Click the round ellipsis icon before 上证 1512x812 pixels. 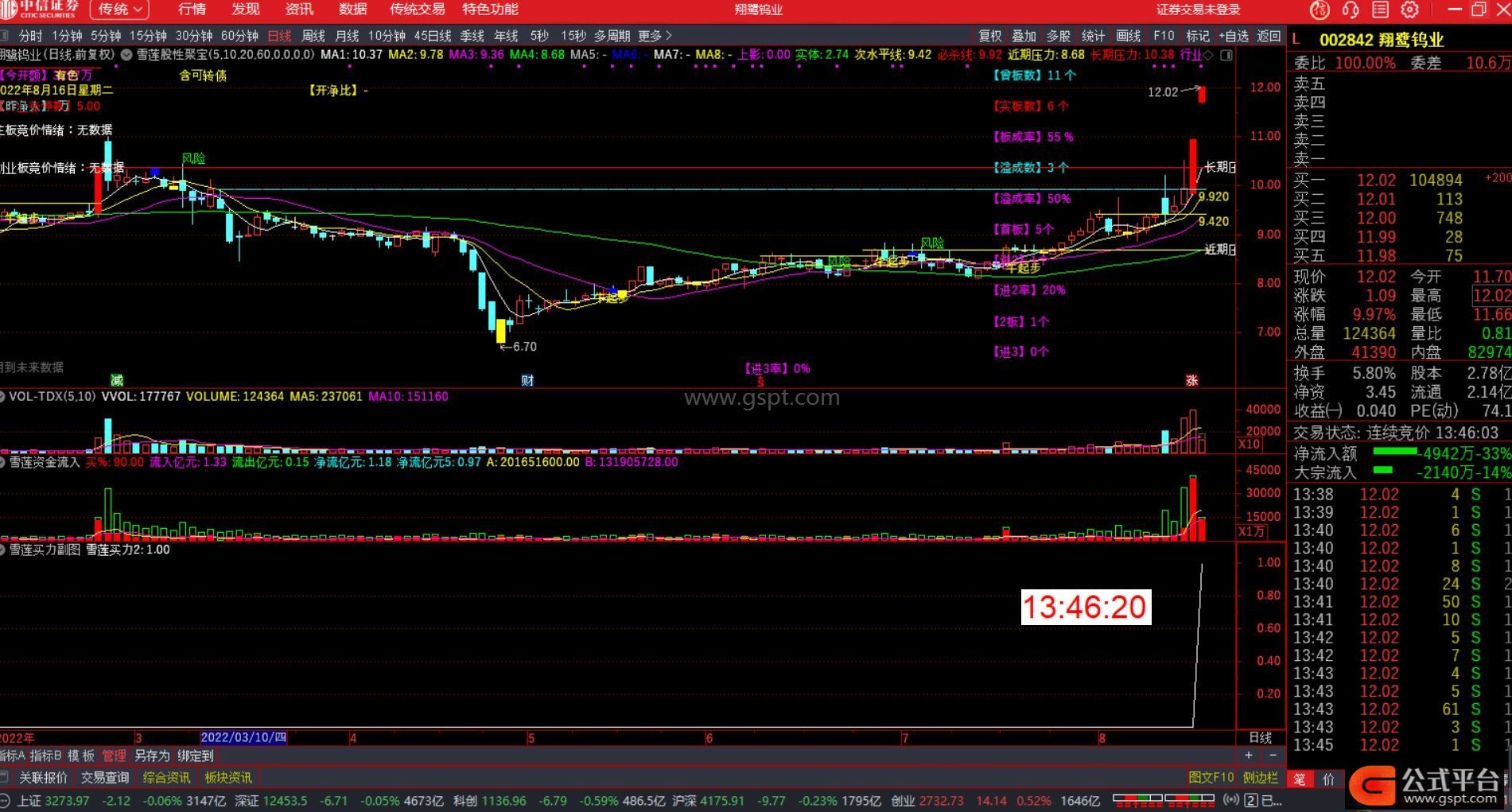click(x=5, y=801)
